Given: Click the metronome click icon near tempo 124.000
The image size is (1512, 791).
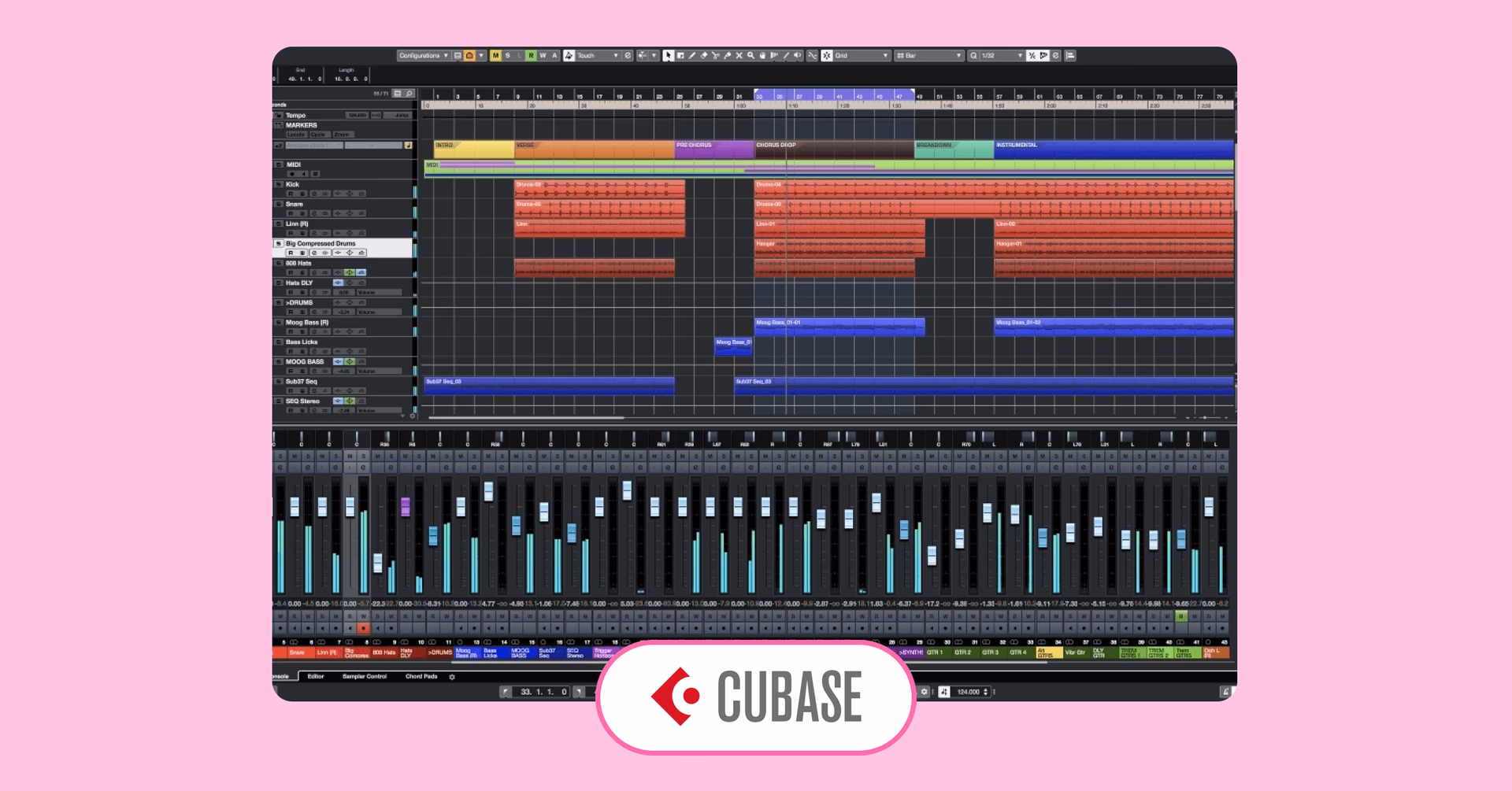Looking at the screenshot, I should tap(944, 692).
